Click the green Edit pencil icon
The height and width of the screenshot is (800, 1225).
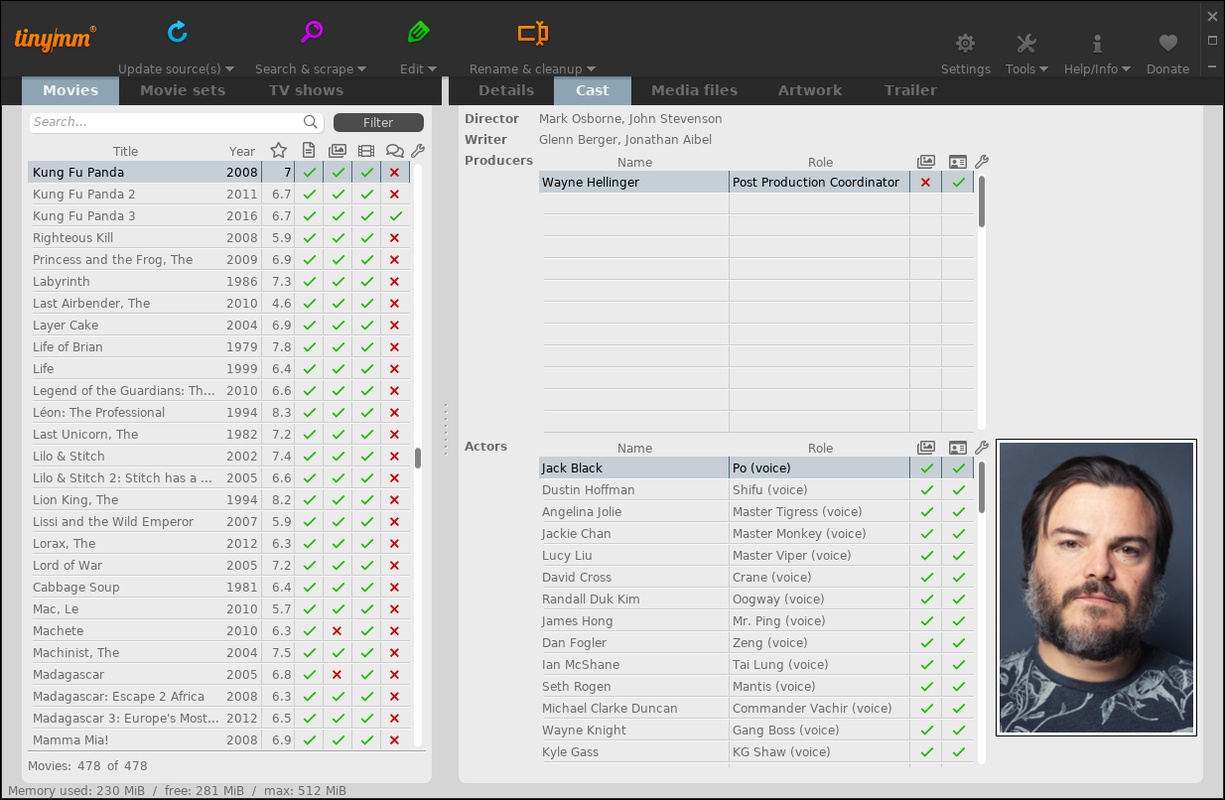tap(418, 33)
